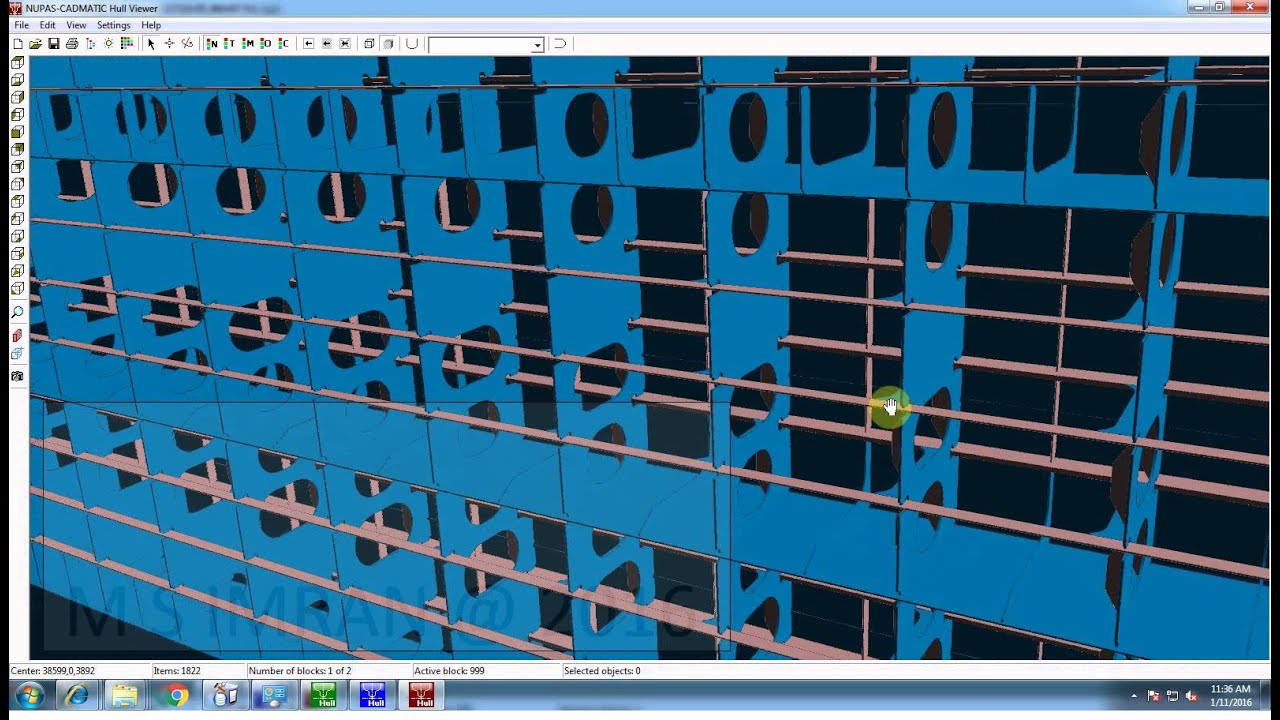Open the Windows Start menu
This screenshot has height=720, width=1280.
click(28, 696)
